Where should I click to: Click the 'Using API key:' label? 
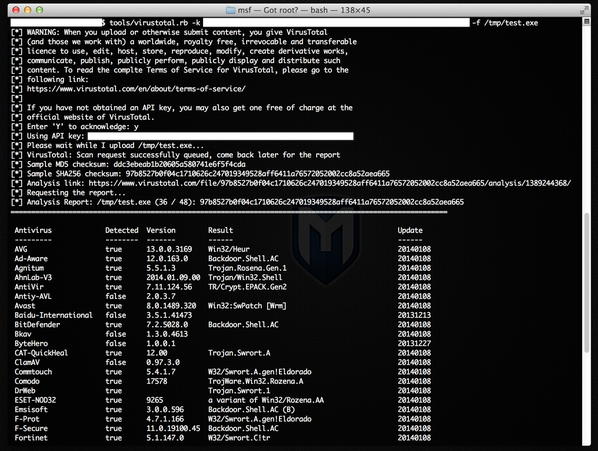56,136
